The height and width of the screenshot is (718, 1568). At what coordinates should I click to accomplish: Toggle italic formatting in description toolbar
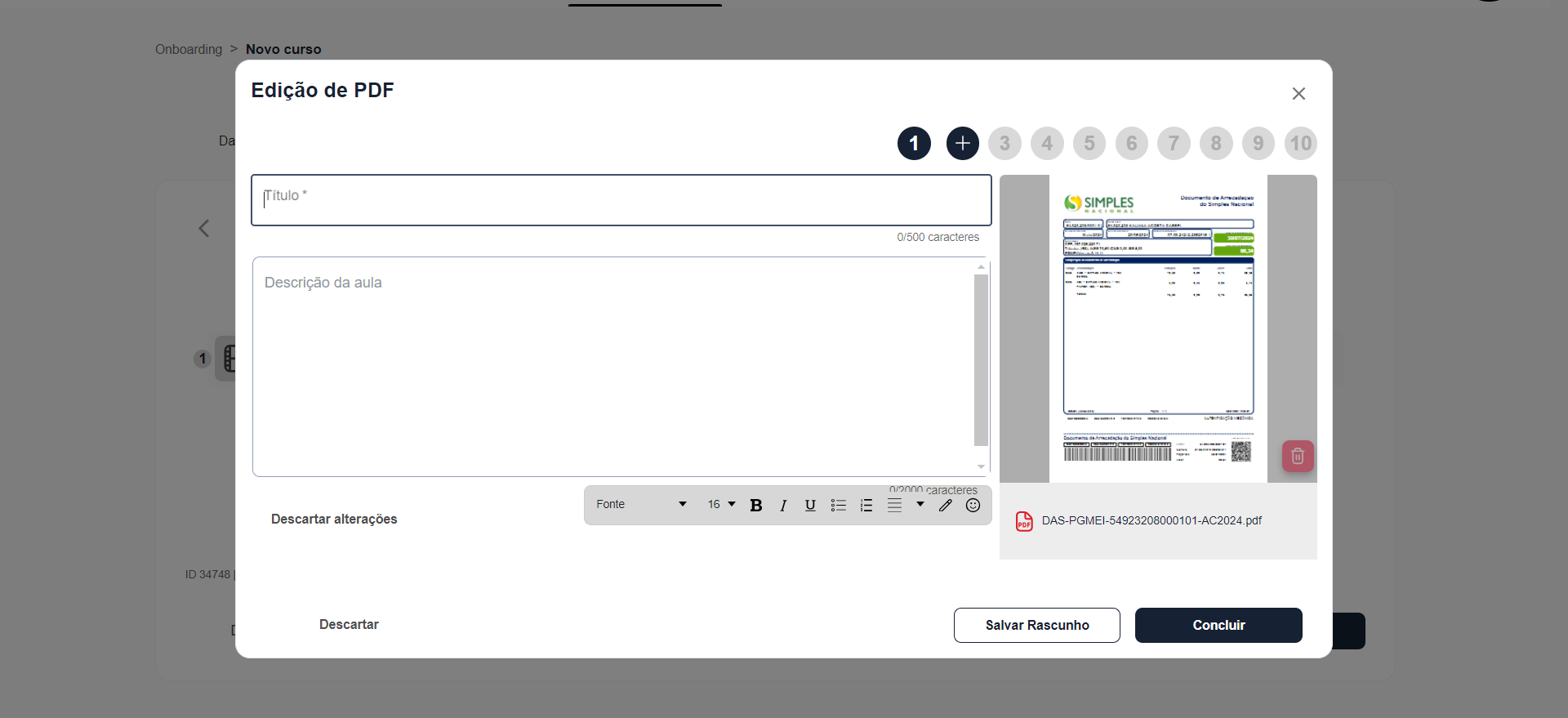pyautogui.click(x=783, y=506)
